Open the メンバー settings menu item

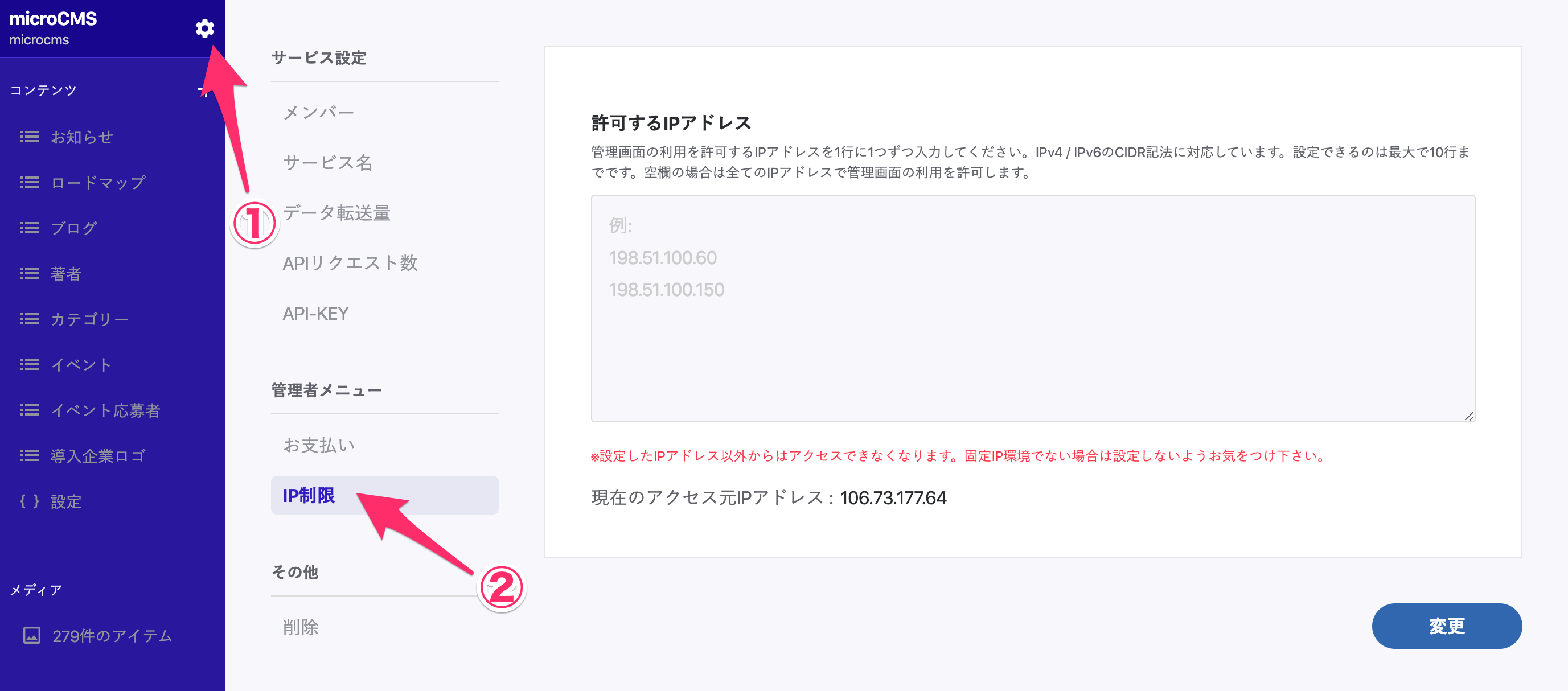point(318,113)
